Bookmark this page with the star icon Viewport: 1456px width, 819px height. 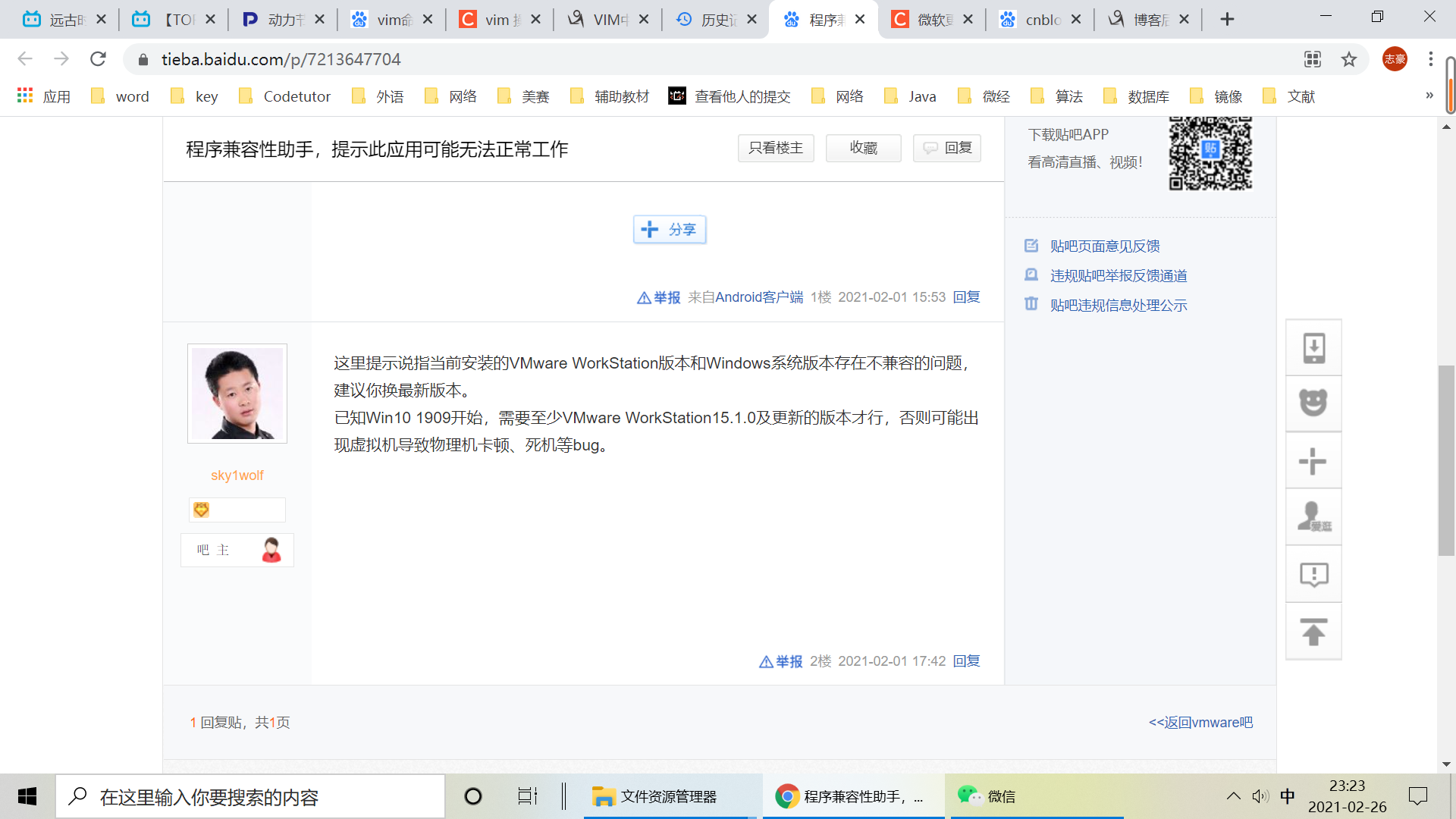(x=1349, y=59)
